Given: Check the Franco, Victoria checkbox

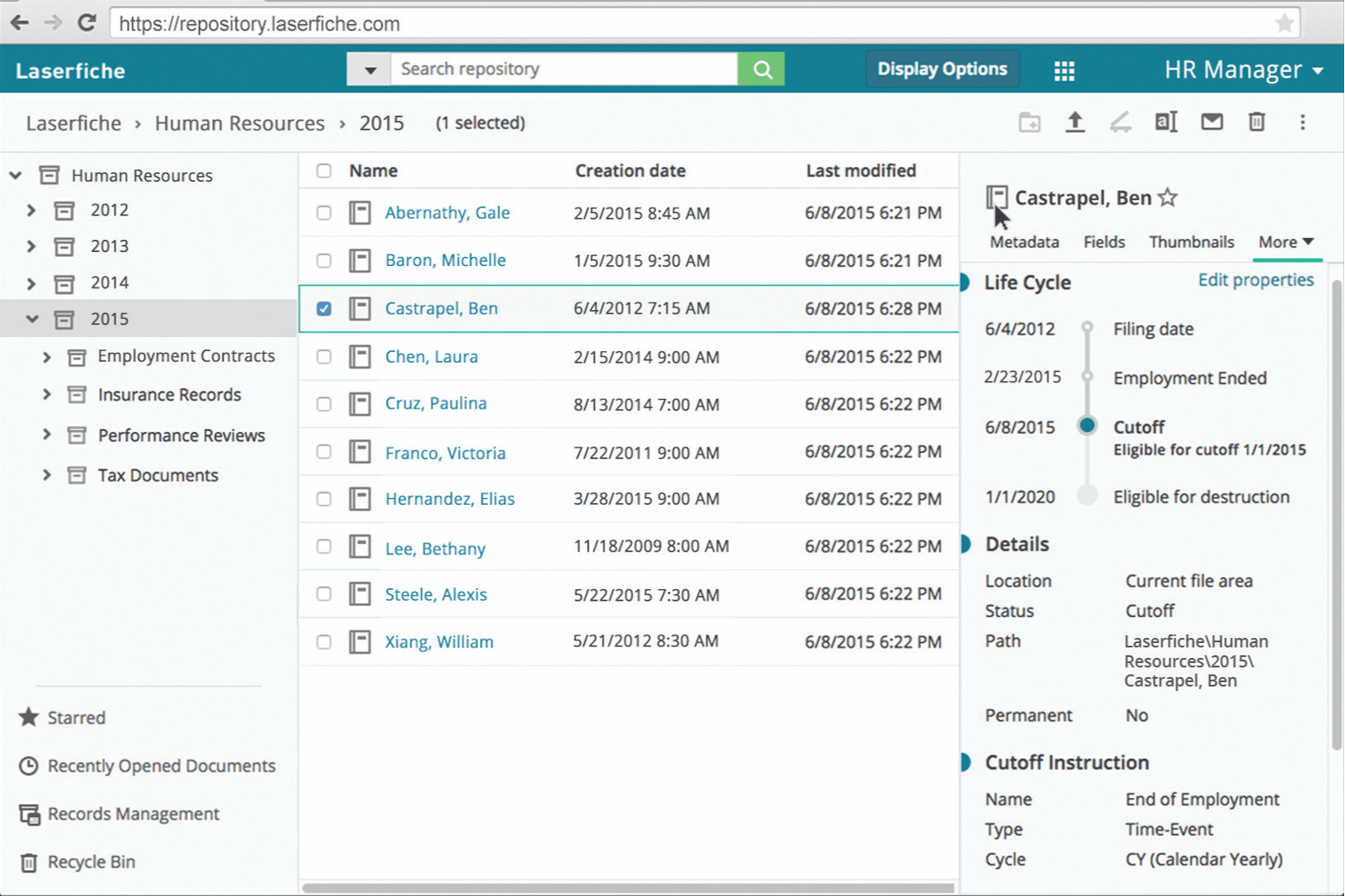Looking at the screenshot, I should (323, 452).
